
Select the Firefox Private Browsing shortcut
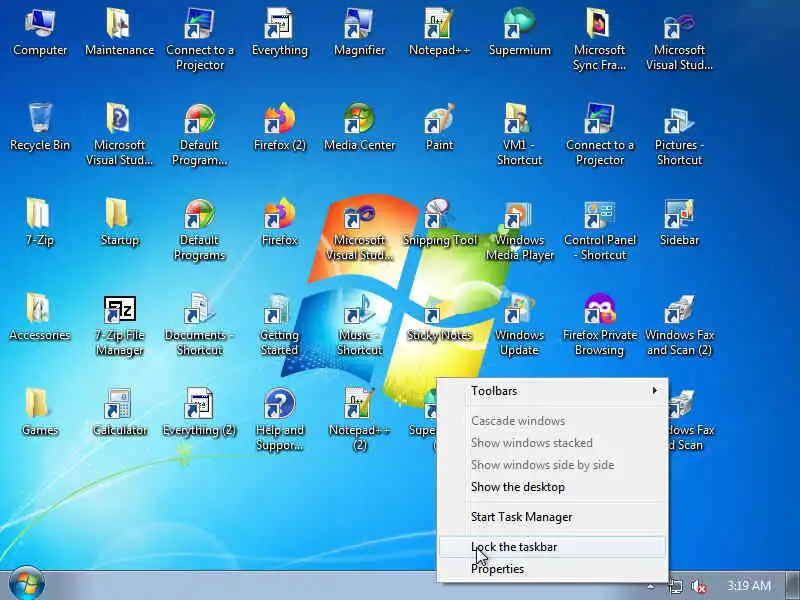point(599,325)
